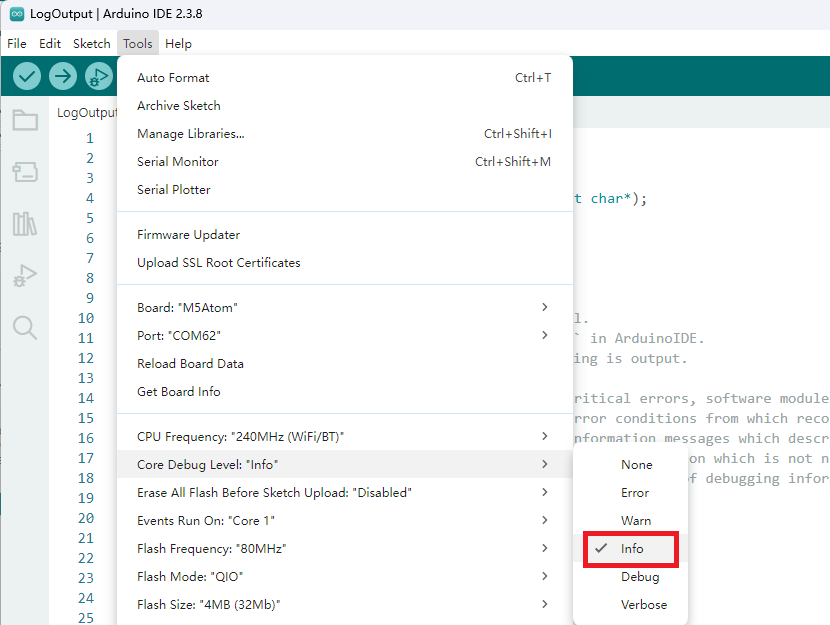830x625 pixels.
Task: Click the Upload arrow icon
Action: (x=63, y=76)
